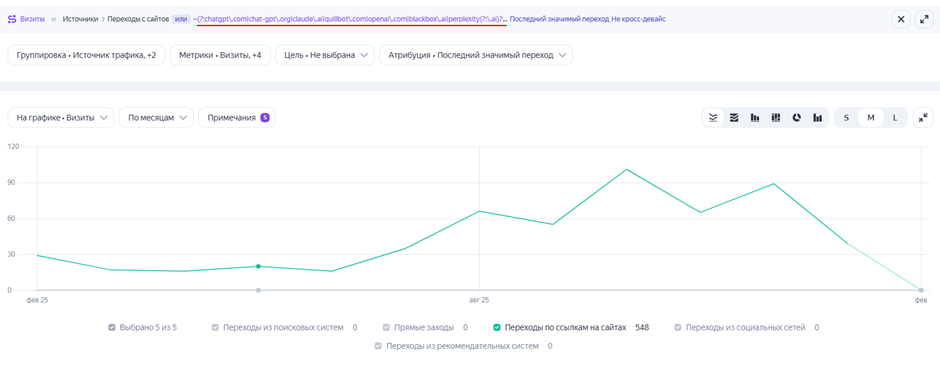
Task: Click Переходы с сайтов condition
Action: tap(138, 19)
